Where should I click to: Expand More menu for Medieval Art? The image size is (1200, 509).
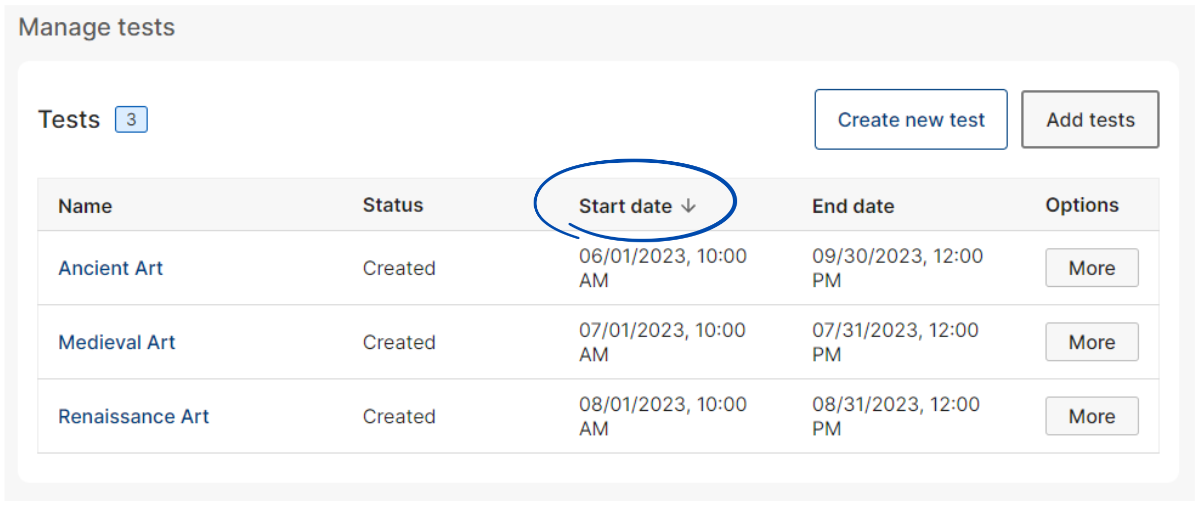point(1092,342)
